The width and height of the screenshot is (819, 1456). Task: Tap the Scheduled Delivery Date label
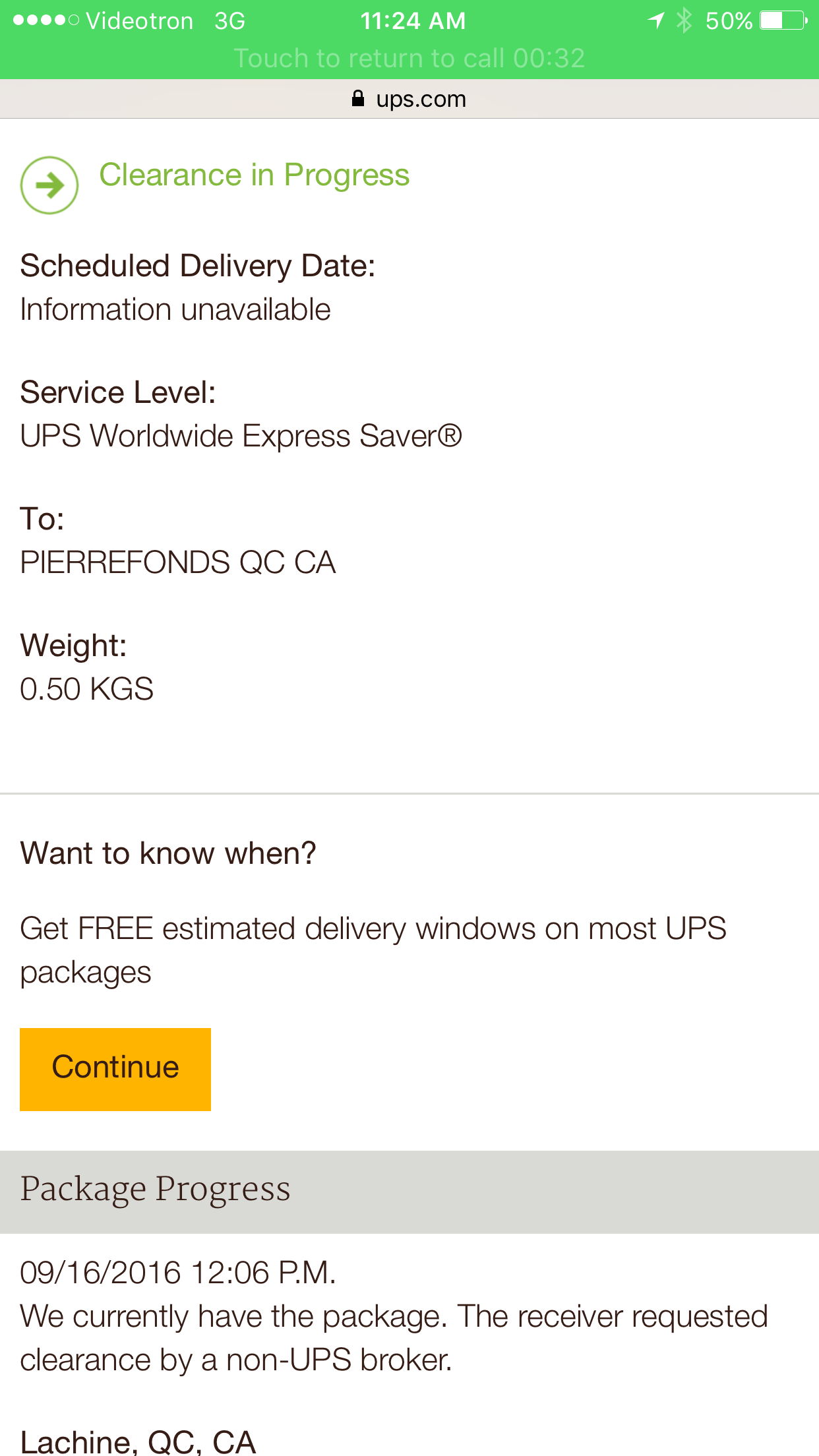[x=198, y=266]
